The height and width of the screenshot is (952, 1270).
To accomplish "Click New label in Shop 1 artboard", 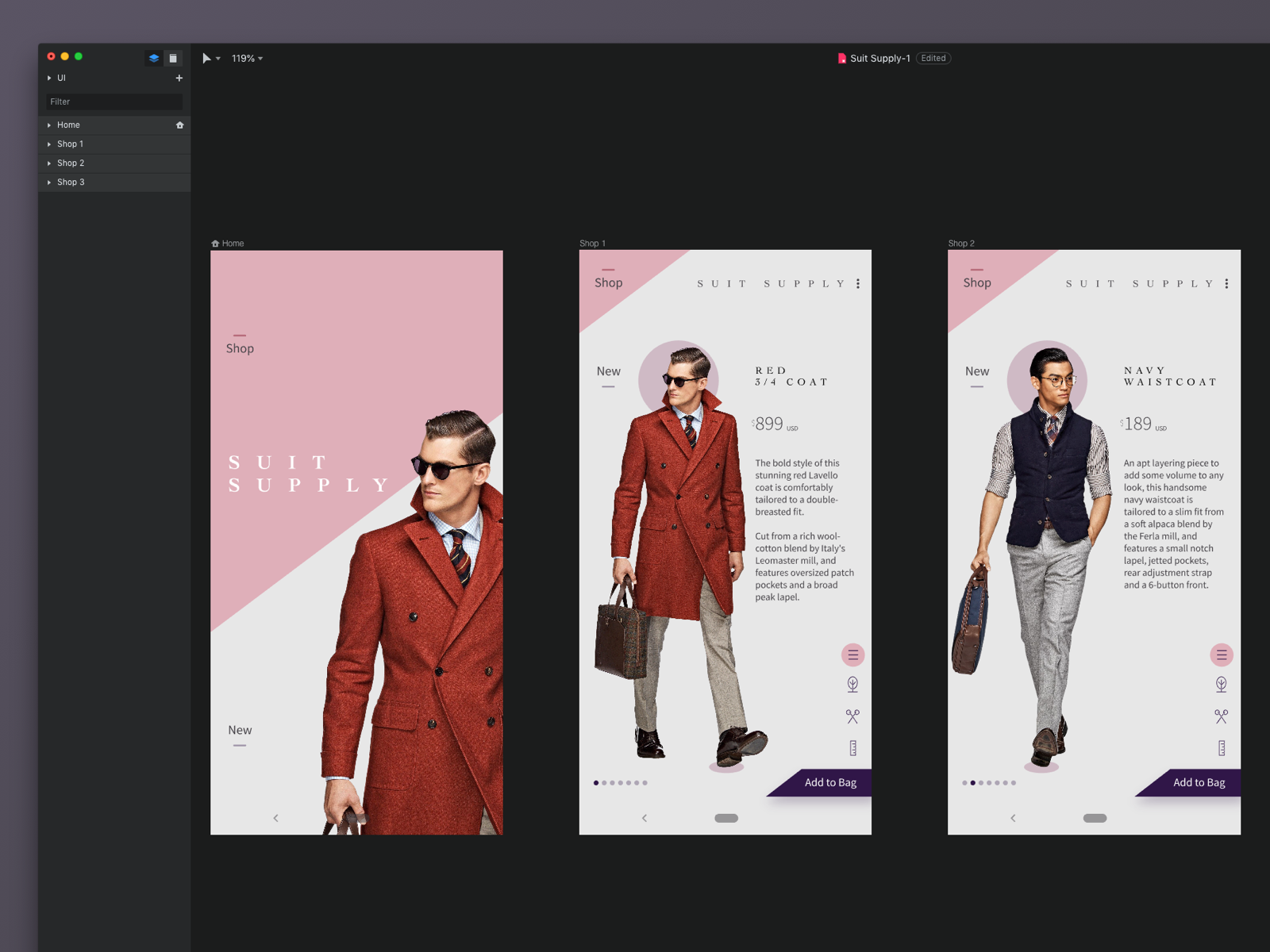I will pyautogui.click(x=609, y=371).
